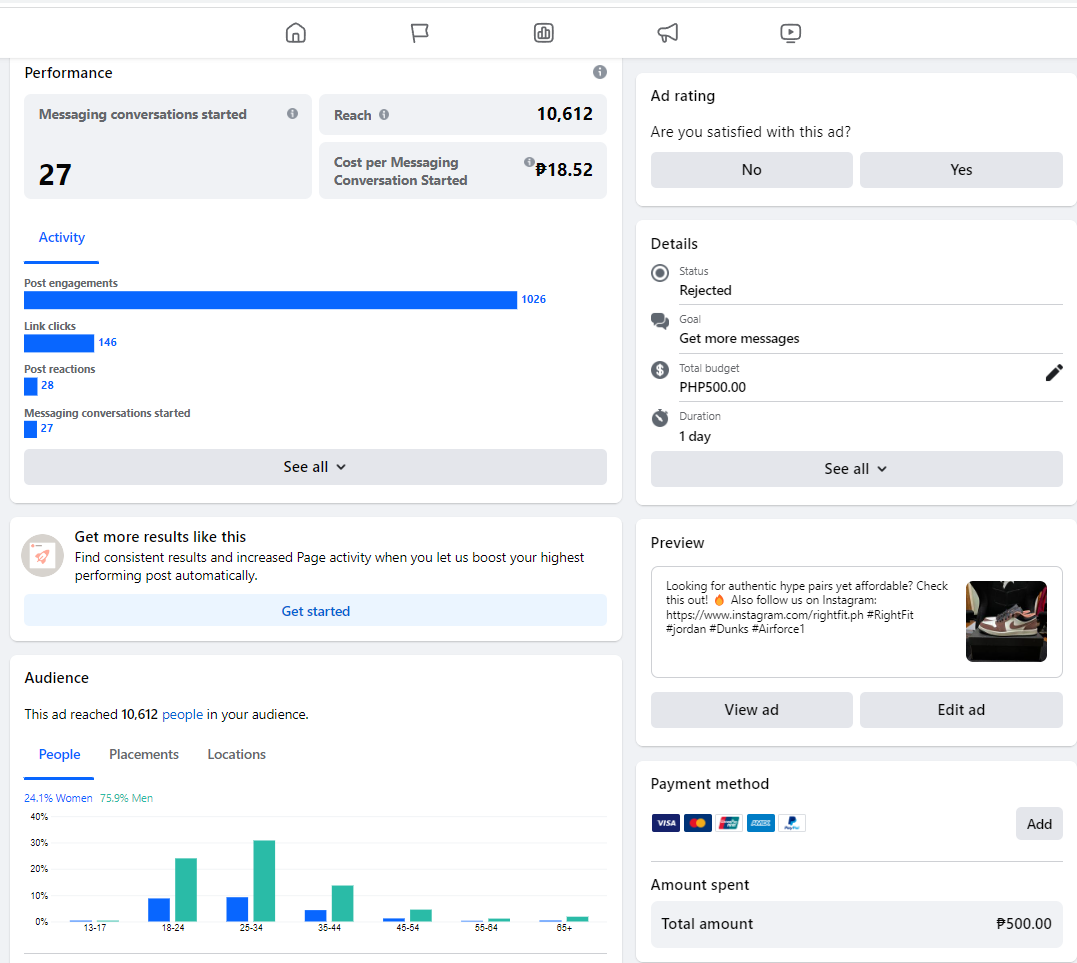Image resolution: width=1077 pixels, height=963 pixels.
Task: Click the info icon next to Reach
Action: click(384, 115)
